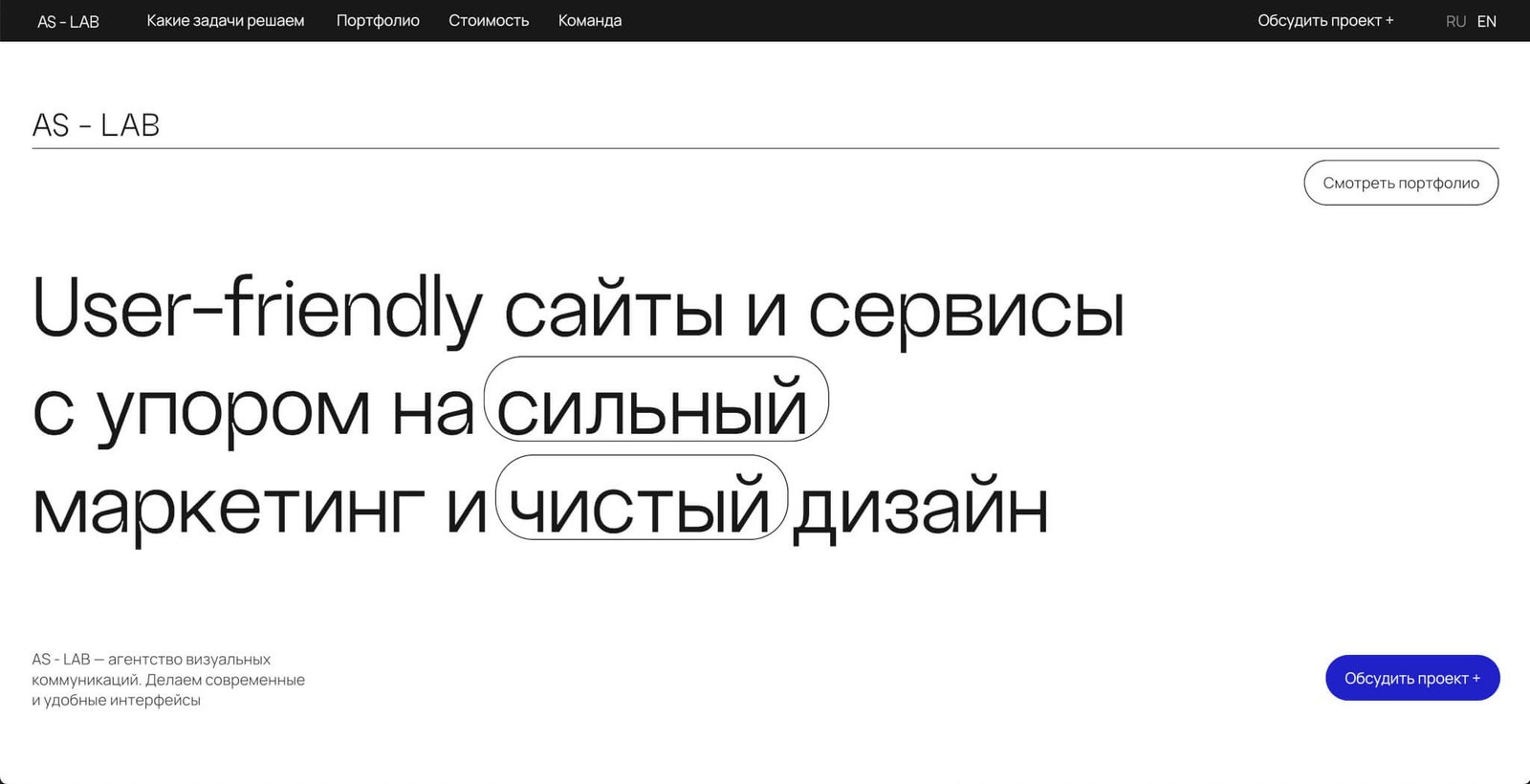This screenshot has height=784, width=1530.
Task: Open the Стоимость nav link
Action: click(489, 21)
